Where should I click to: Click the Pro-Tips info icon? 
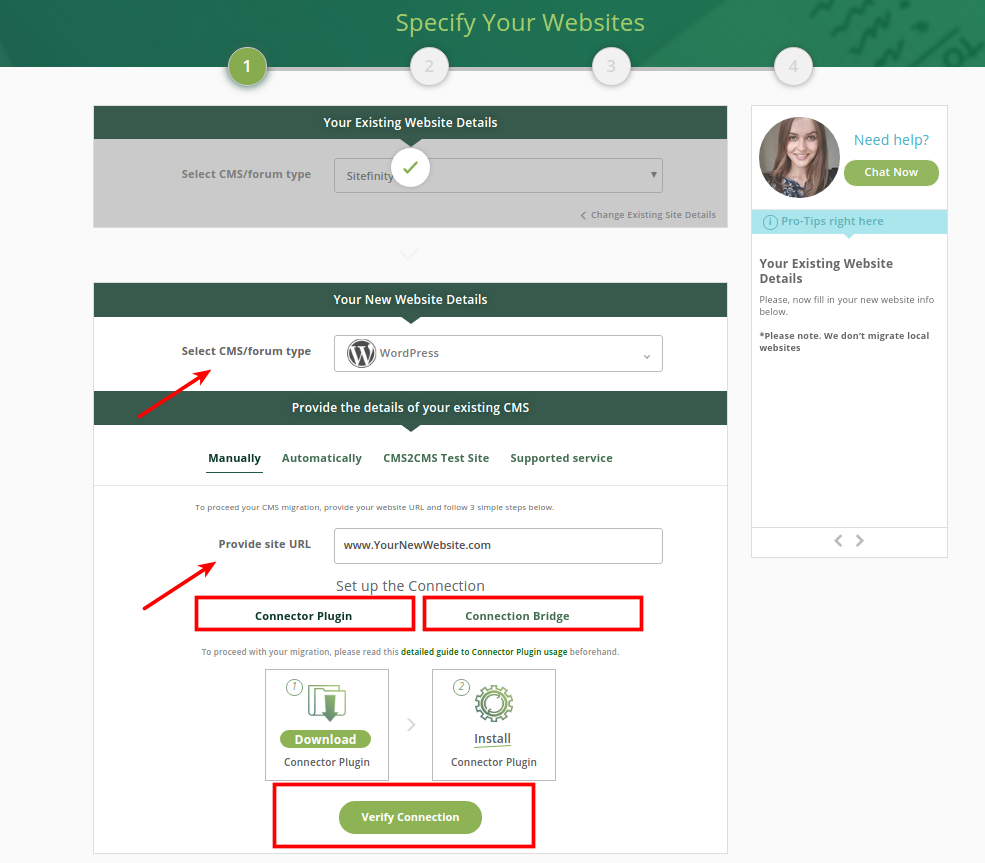(770, 222)
